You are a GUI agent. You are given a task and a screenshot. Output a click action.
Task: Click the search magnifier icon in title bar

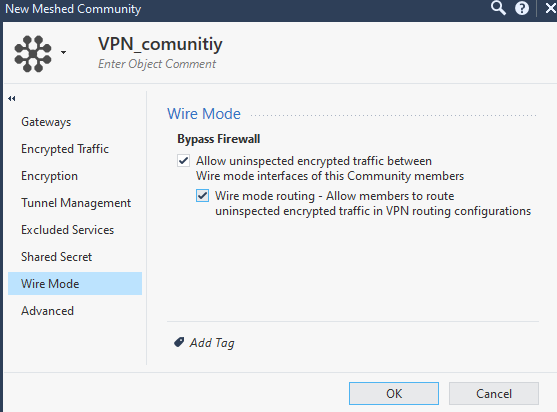(498, 8)
